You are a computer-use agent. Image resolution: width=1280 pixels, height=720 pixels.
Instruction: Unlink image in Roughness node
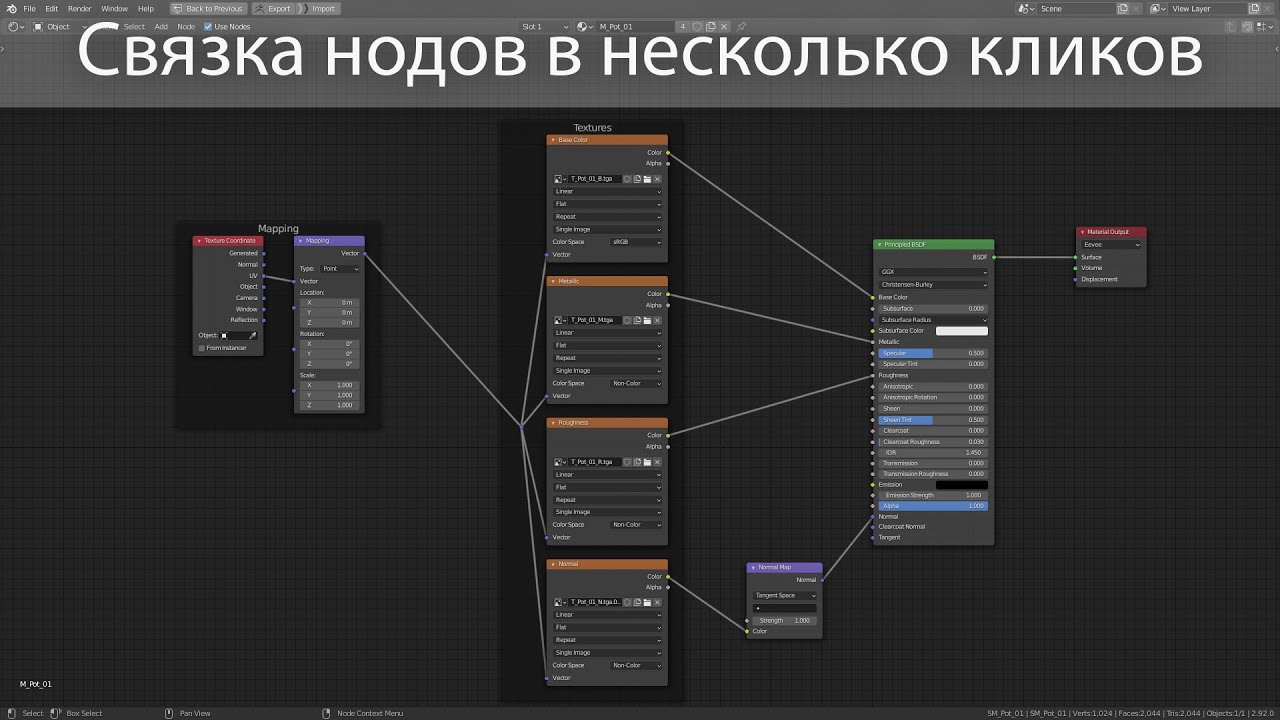657,462
